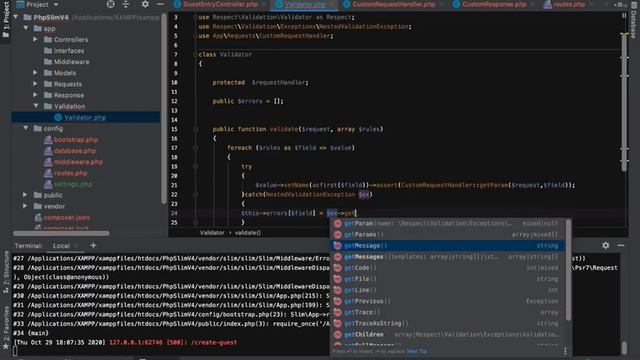
Task: Click the autocomplete popup scrollbar
Action: pos(568,270)
